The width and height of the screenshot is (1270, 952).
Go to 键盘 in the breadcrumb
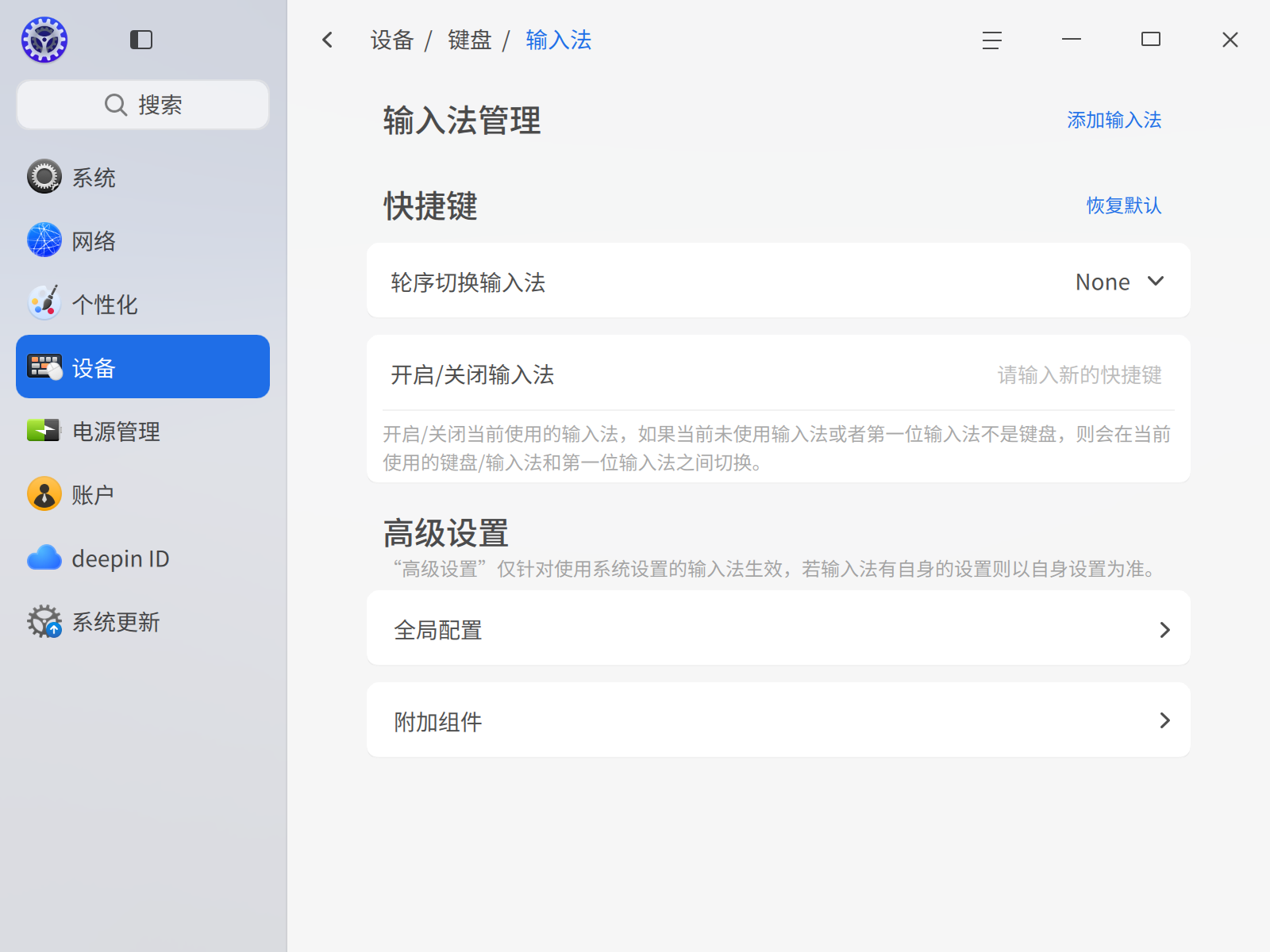470,40
